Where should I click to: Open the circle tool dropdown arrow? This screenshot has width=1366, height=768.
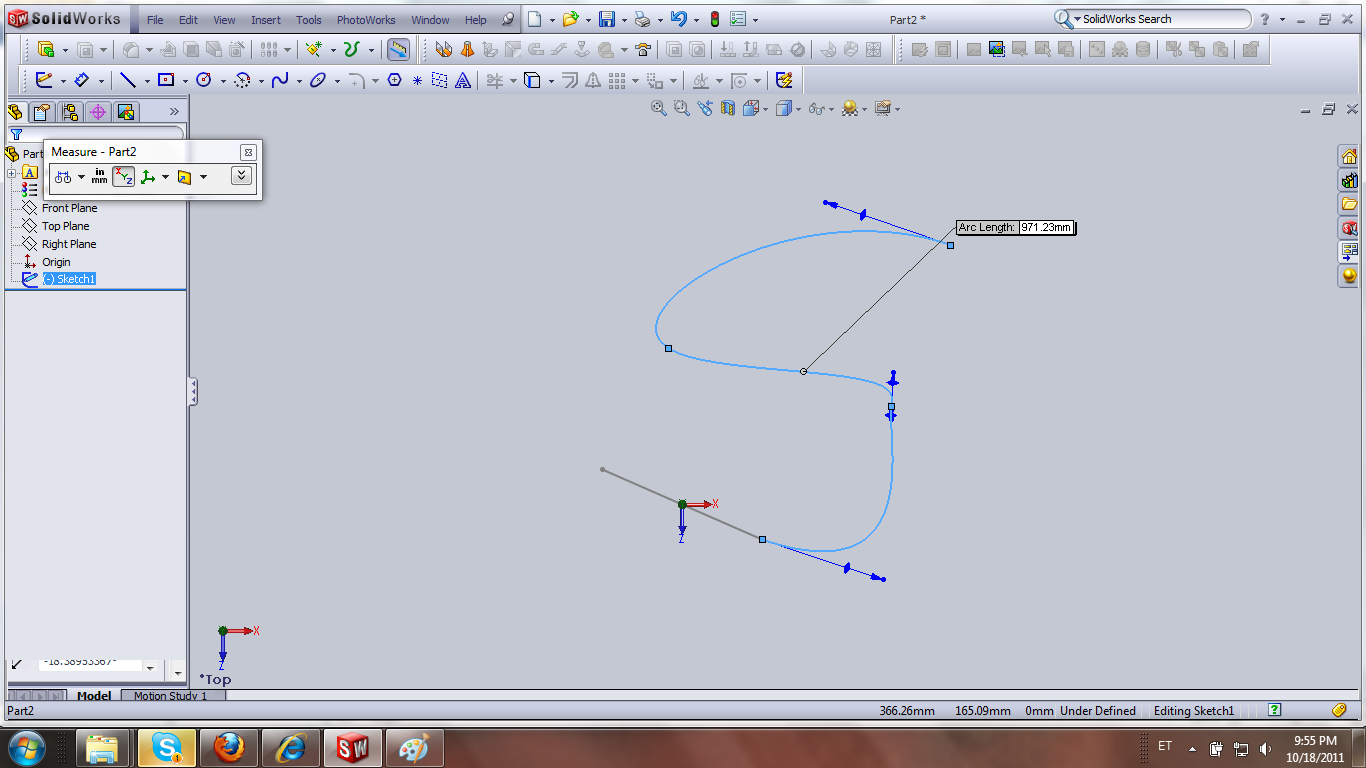point(222,80)
